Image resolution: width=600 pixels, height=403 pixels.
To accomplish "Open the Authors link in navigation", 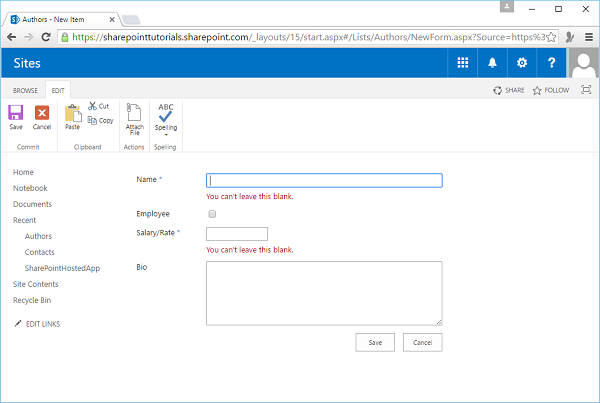I will pyautogui.click(x=38, y=236).
